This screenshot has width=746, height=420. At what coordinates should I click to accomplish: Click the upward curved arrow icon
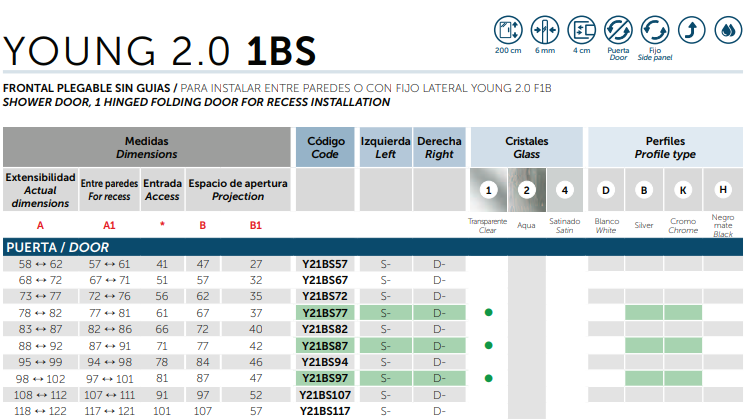(x=691, y=29)
